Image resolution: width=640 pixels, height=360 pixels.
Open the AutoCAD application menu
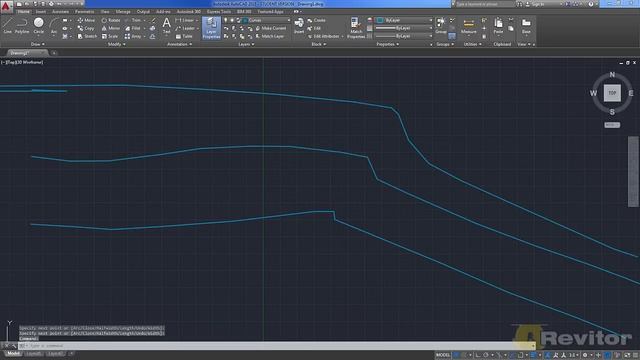coord(6,7)
